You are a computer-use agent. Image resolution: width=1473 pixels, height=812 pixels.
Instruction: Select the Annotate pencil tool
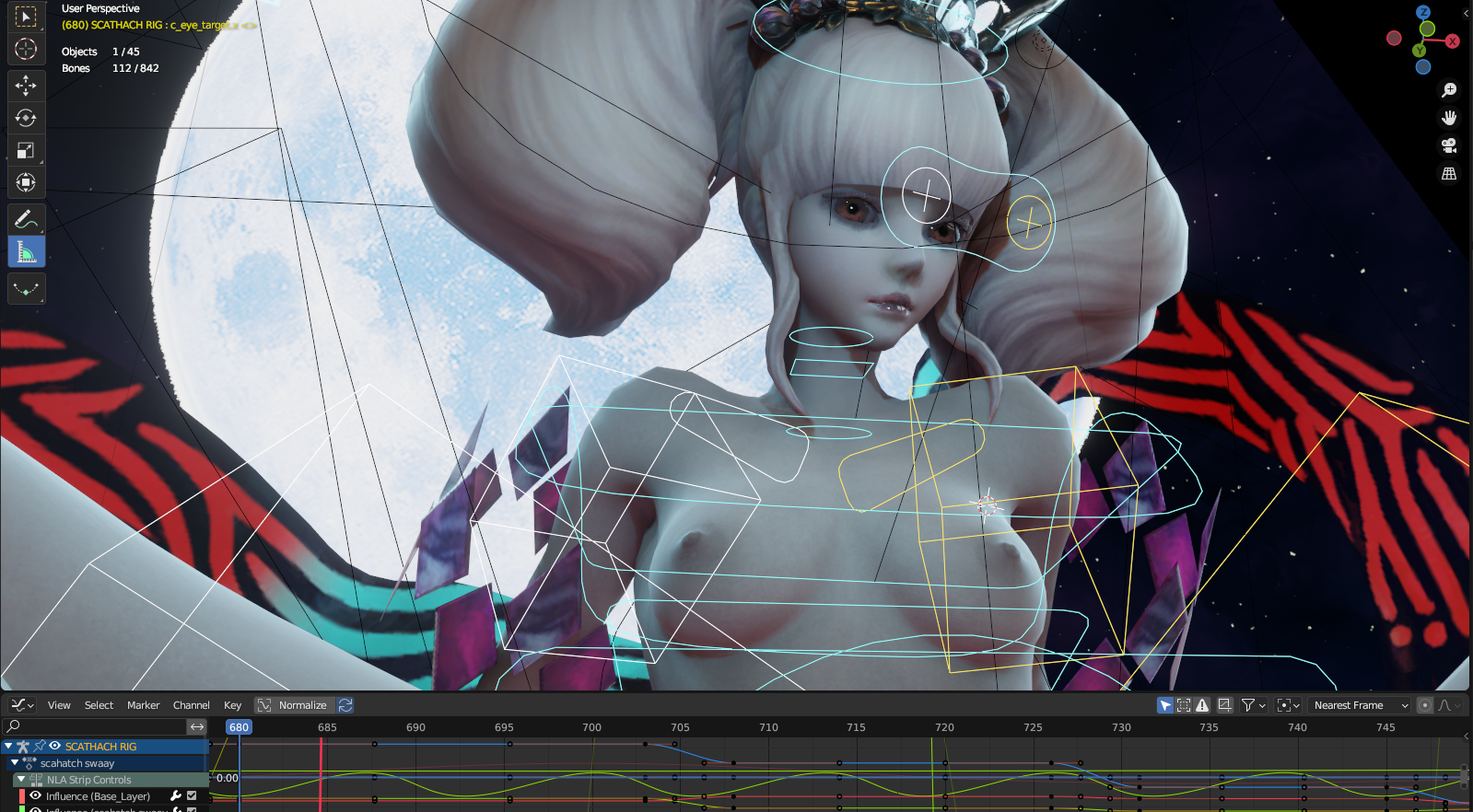(26, 219)
